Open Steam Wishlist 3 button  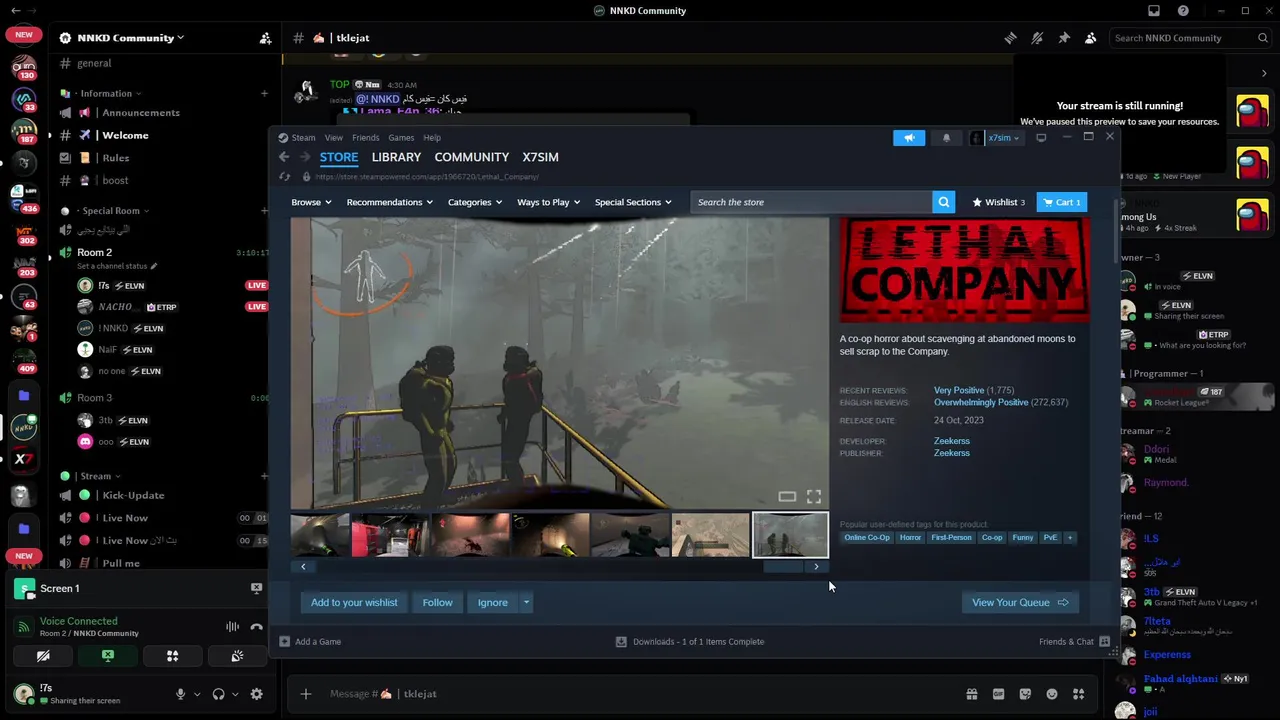pos(998,202)
